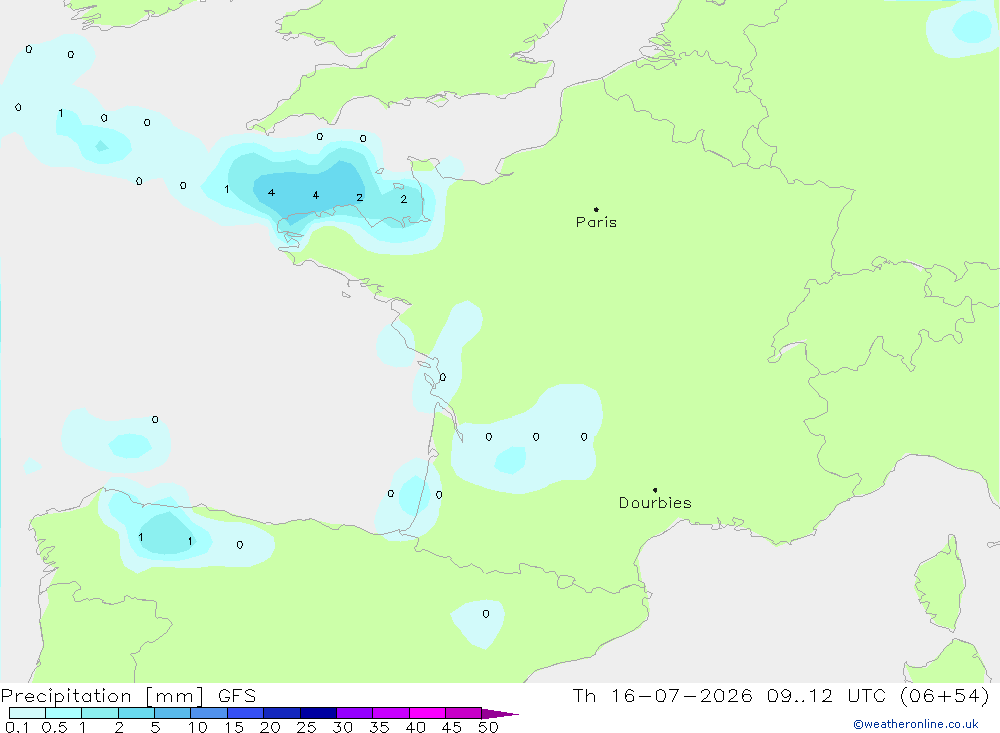Pick the 30–35 mm violet legend swatch
The image size is (1000, 733).
pos(355,713)
